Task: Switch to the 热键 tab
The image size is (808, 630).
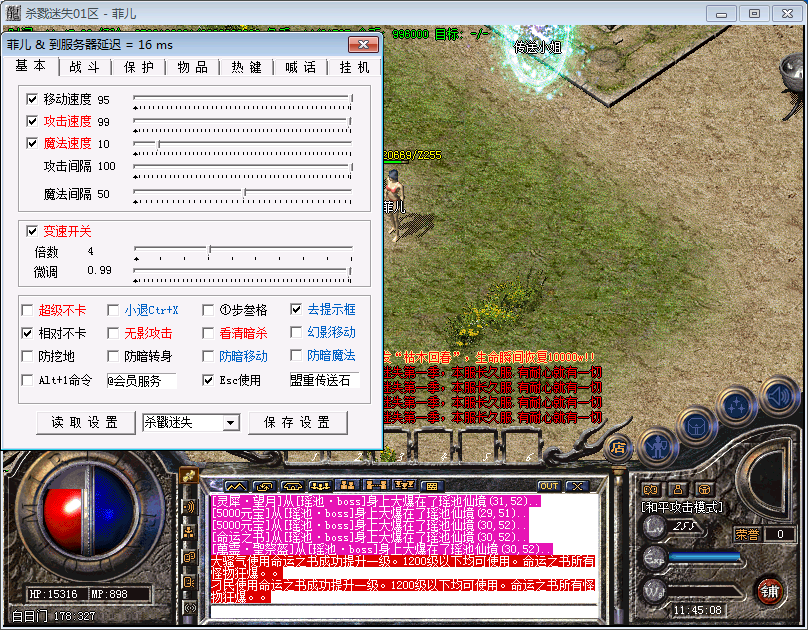Action: pos(246,67)
